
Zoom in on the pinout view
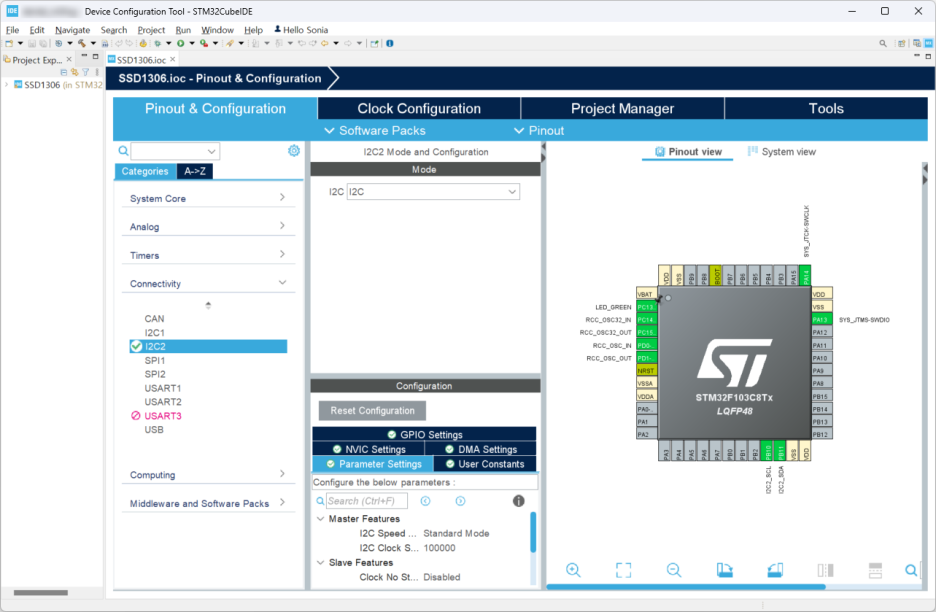(573, 570)
